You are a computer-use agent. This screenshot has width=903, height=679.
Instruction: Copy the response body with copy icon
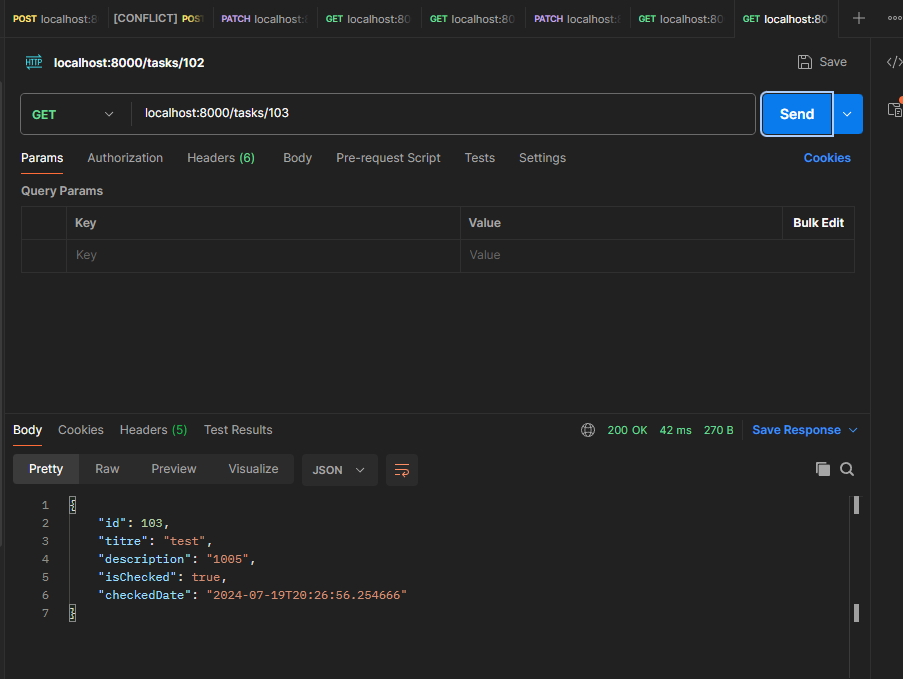click(x=822, y=469)
